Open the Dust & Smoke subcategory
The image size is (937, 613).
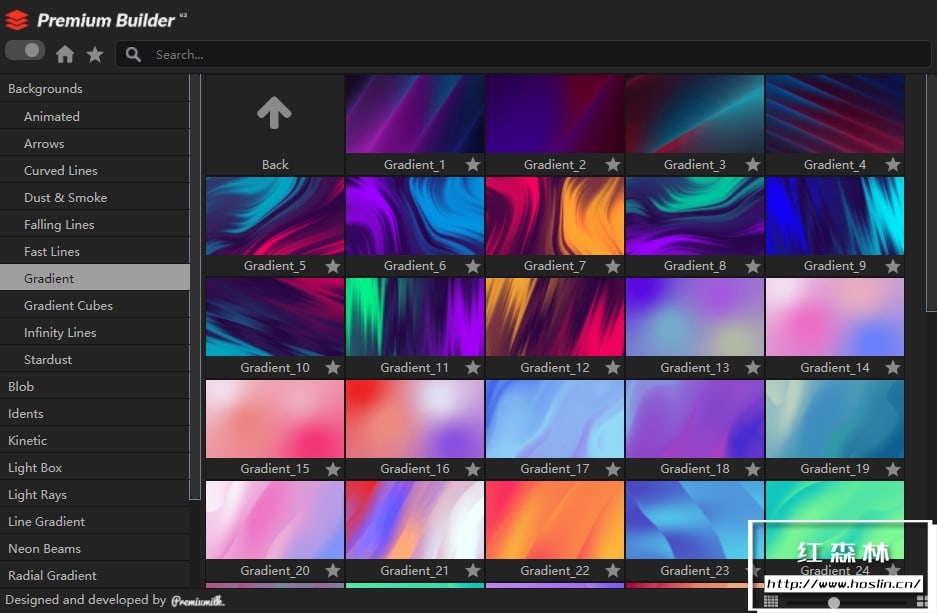[65, 197]
